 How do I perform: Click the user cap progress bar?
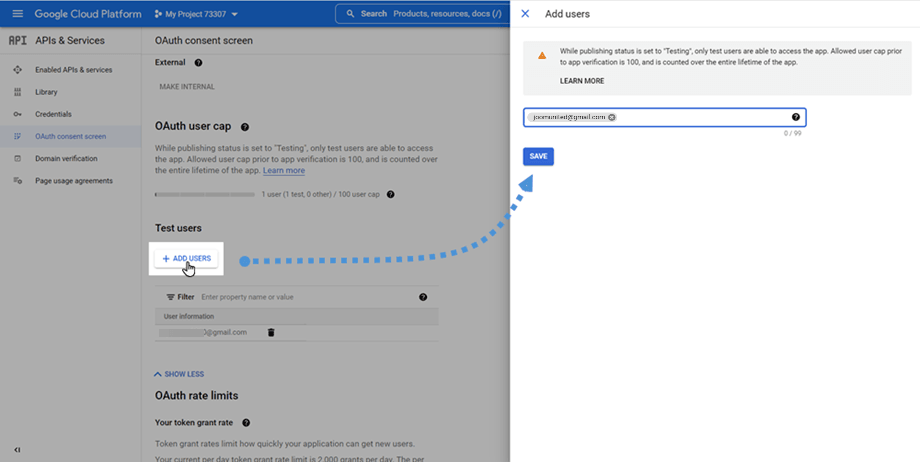[205, 194]
